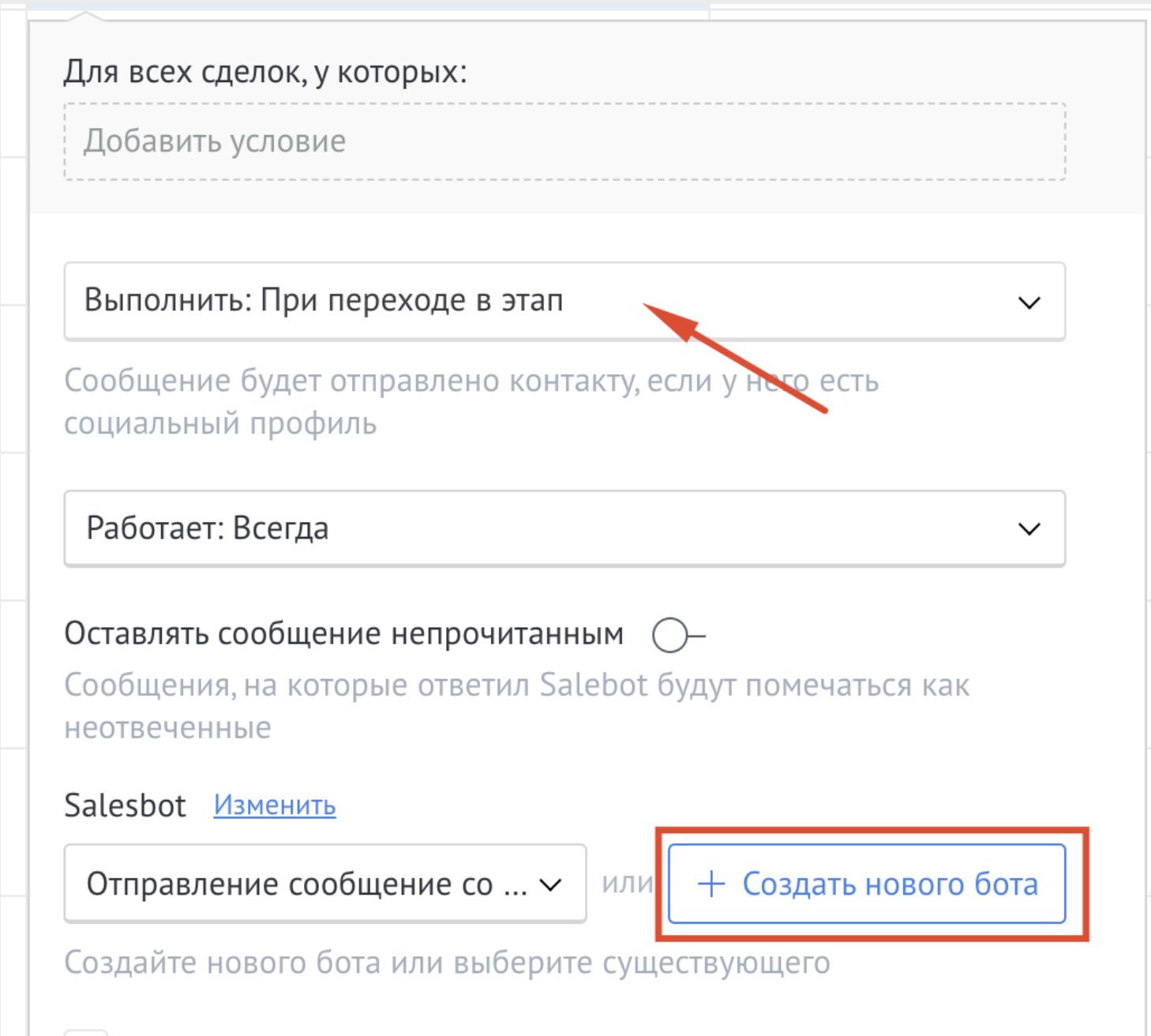Image resolution: width=1151 pixels, height=1036 pixels.
Task: Click the Оставлять сообщение непрочитанным label text
Action: click(343, 634)
